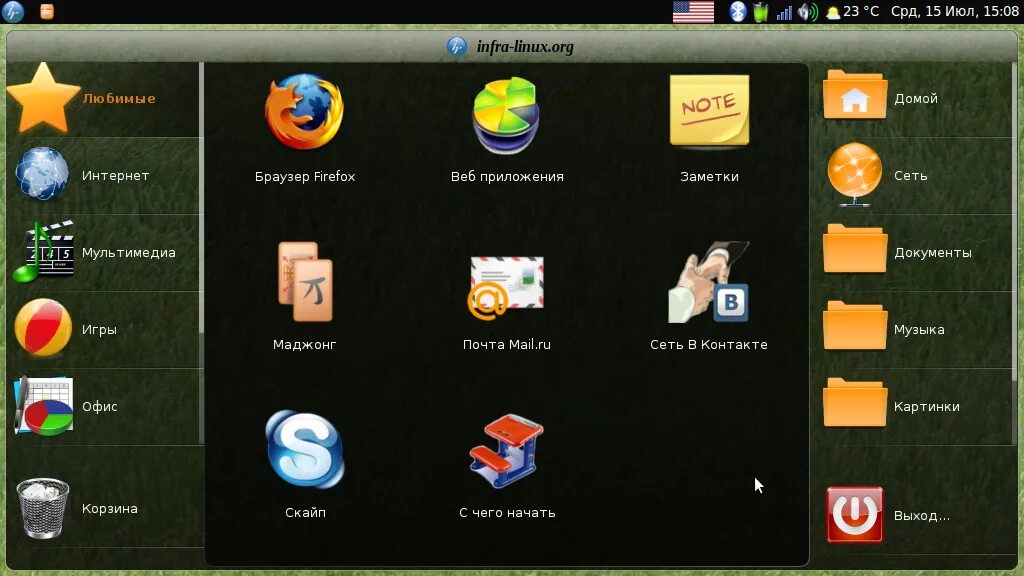Open the network signal strength icon
The image size is (1024, 576).
point(784,12)
